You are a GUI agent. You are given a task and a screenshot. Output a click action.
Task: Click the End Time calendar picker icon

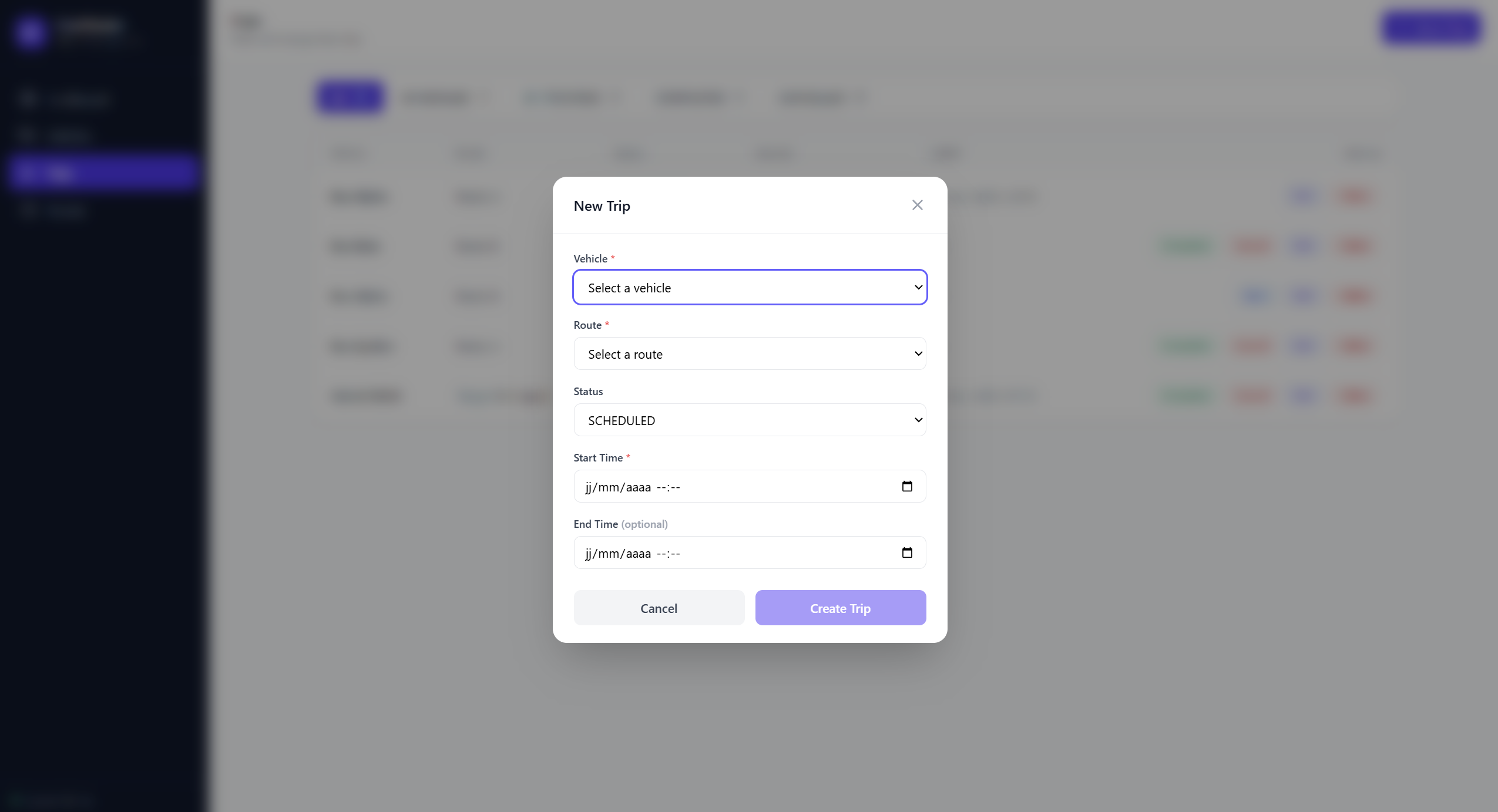pos(906,552)
